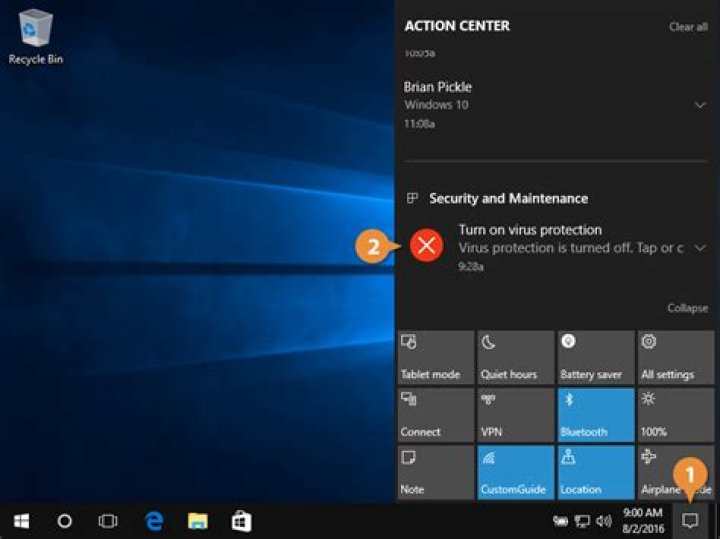Click the 8/2/2016 date in taskbar
The height and width of the screenshot is (539, 720).
point(643,529)
